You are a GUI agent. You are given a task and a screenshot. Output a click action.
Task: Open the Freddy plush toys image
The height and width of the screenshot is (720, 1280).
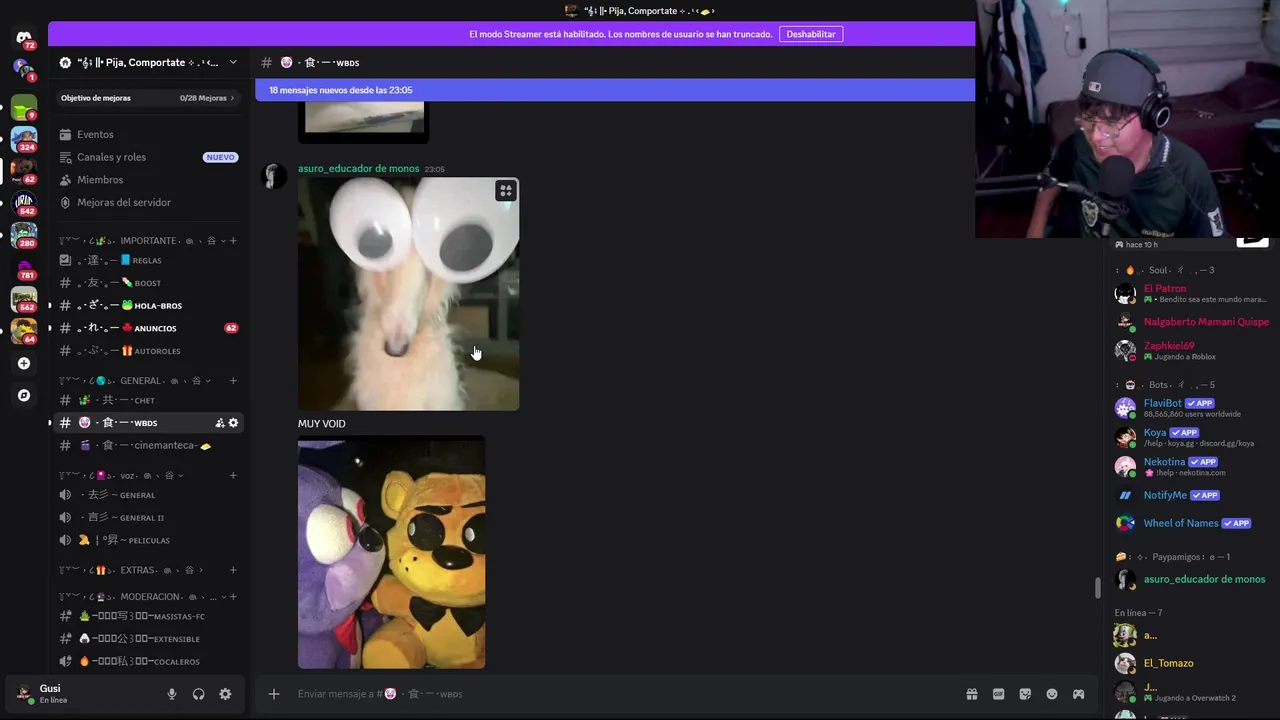391,552
